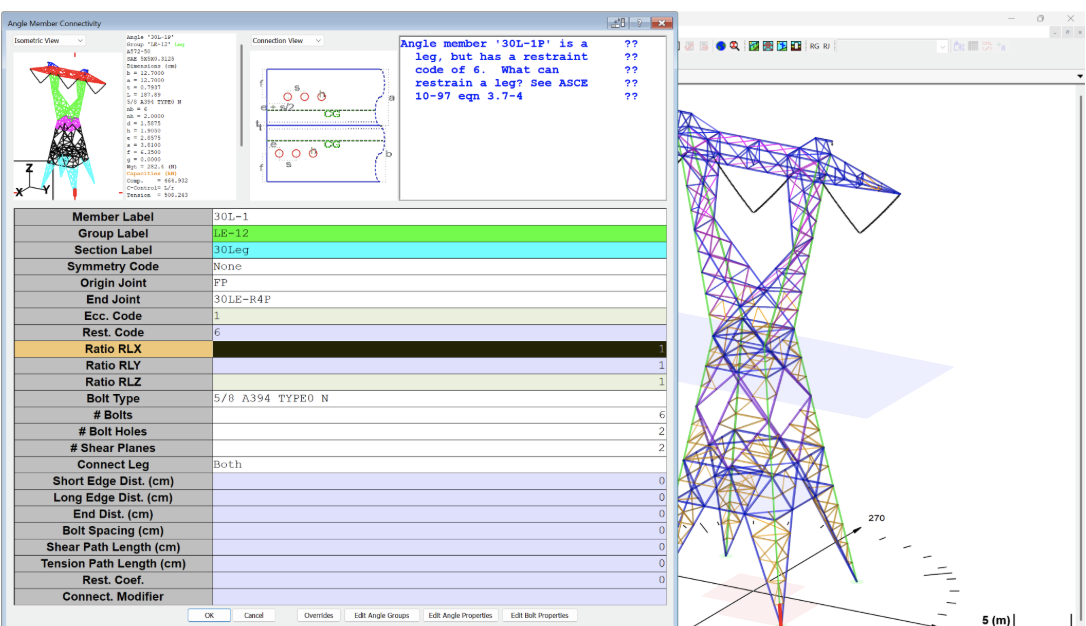This screenshot has width=1086, height=626.
Task: Click the End Joint value 30LE-R4P
Action: 439,299
